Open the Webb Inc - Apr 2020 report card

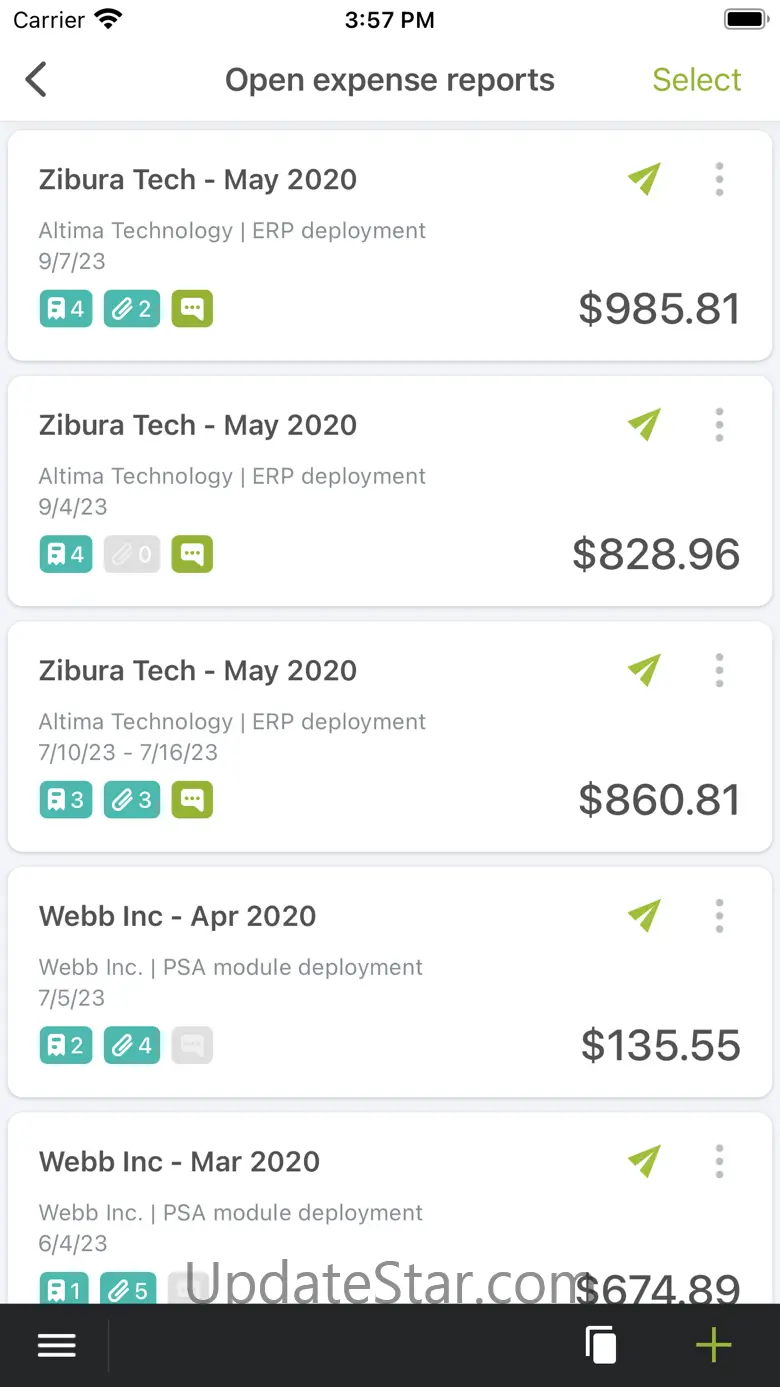[390, 982]
